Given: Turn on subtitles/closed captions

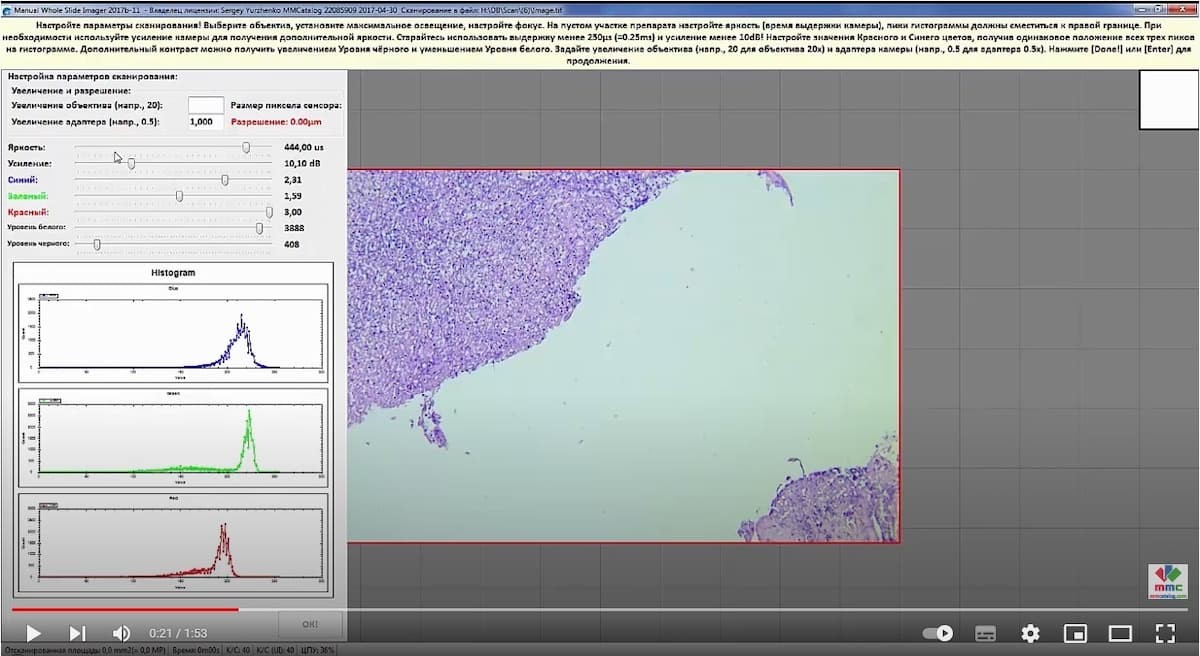Looking at the screenshot, I should pyautogui.click(x=985, y=633).
